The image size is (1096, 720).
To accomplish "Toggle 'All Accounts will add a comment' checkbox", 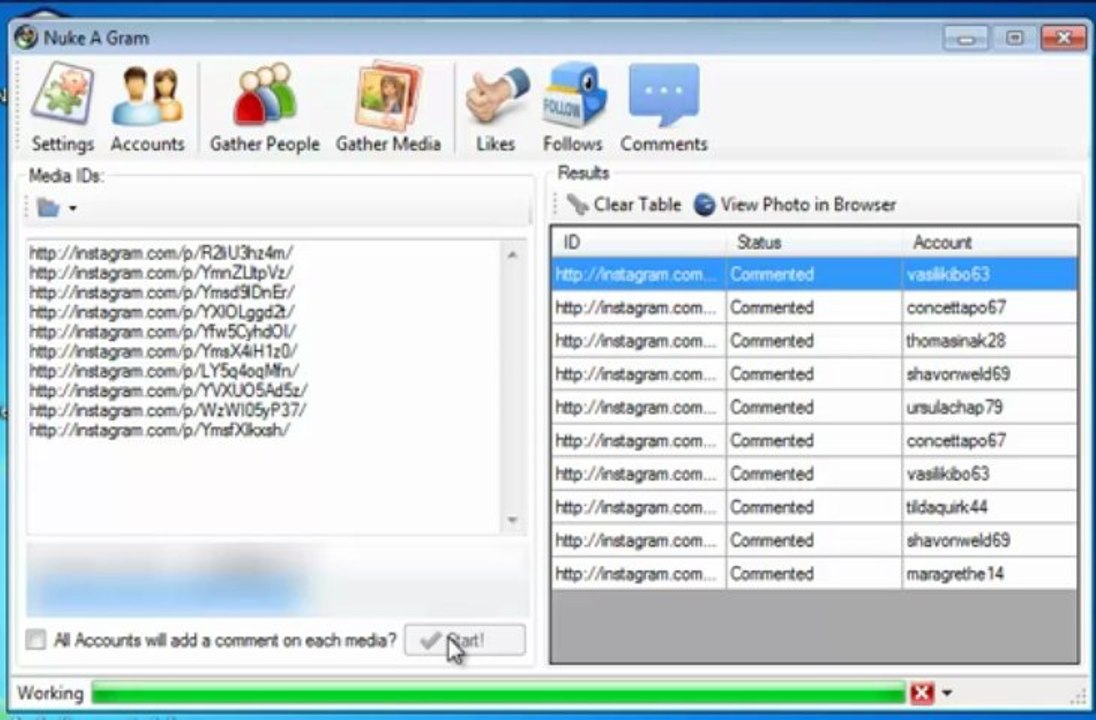I will 36,640.
